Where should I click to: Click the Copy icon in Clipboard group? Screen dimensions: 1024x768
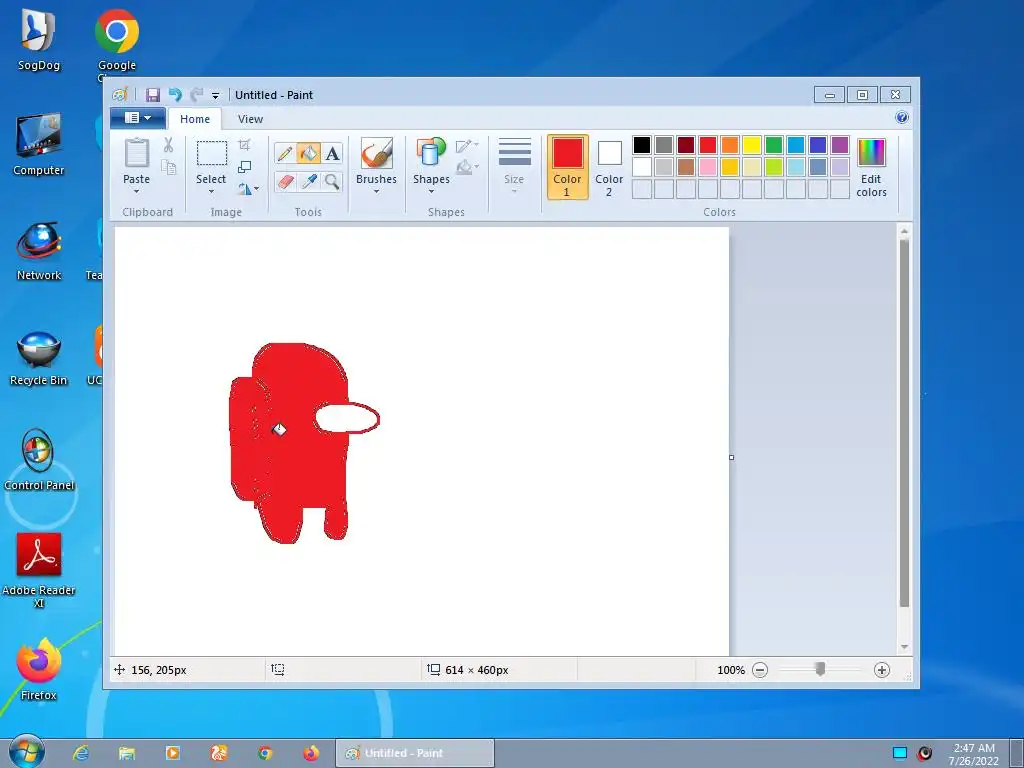pos(168,168)
